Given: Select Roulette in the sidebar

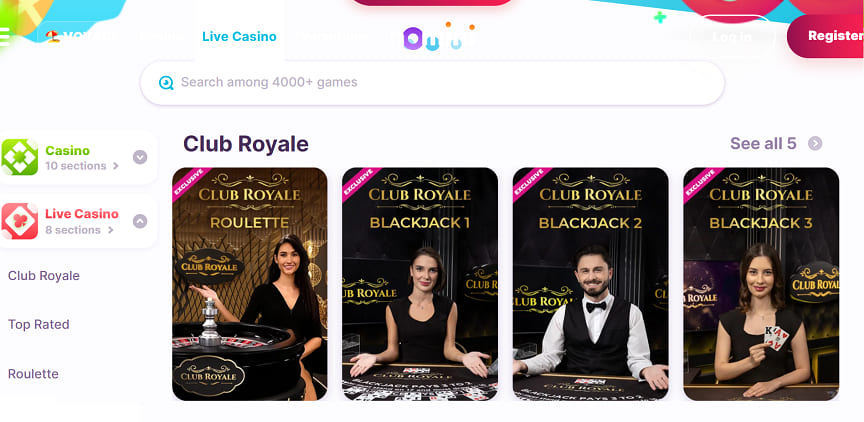Looking at the screenshot, I should (33, 374).
